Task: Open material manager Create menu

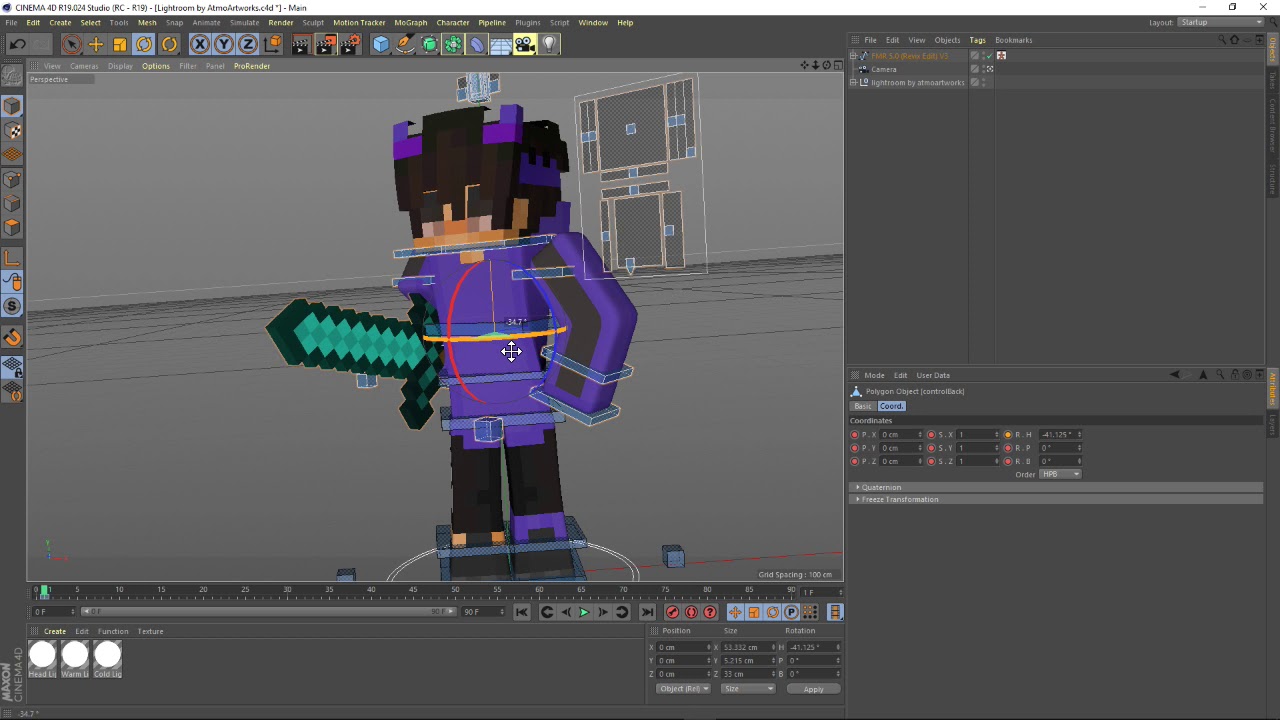Action: point(55,631)
